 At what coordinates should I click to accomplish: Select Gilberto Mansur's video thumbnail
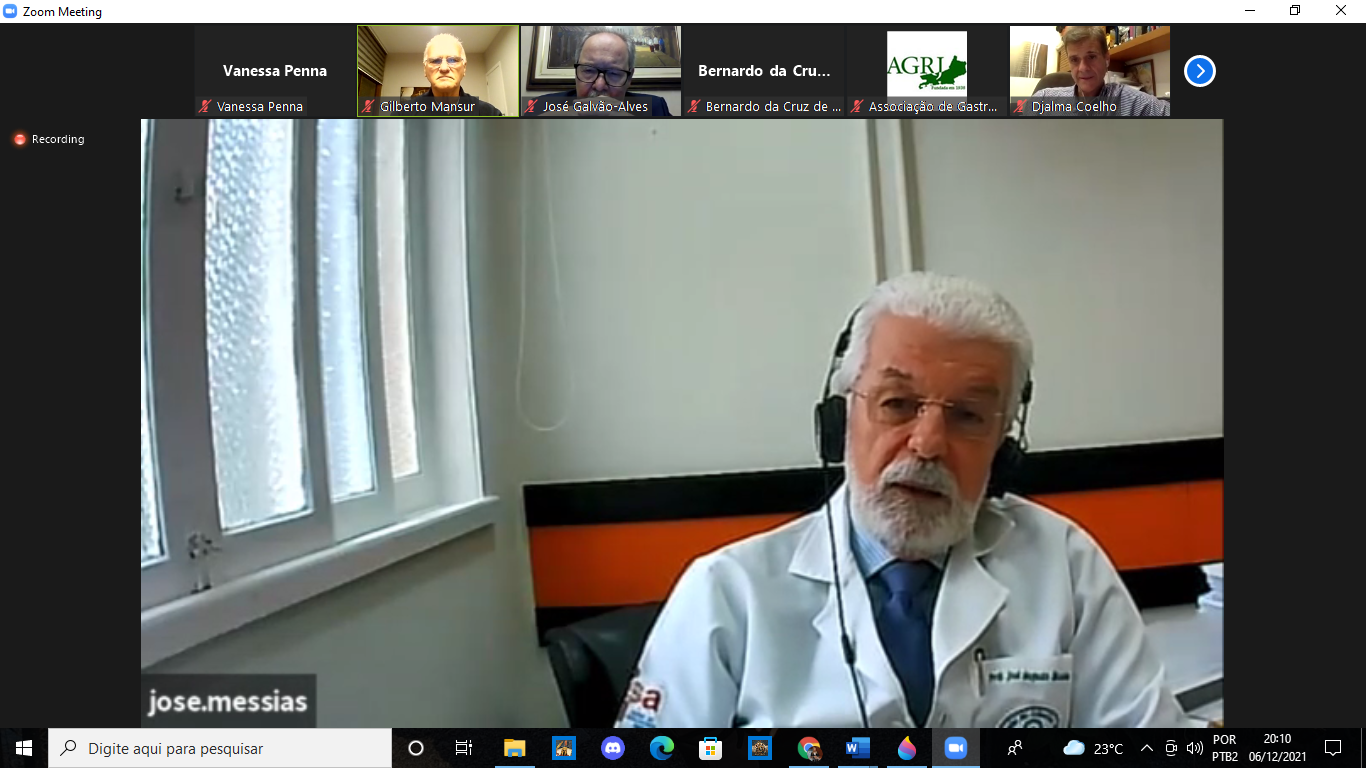438,71
